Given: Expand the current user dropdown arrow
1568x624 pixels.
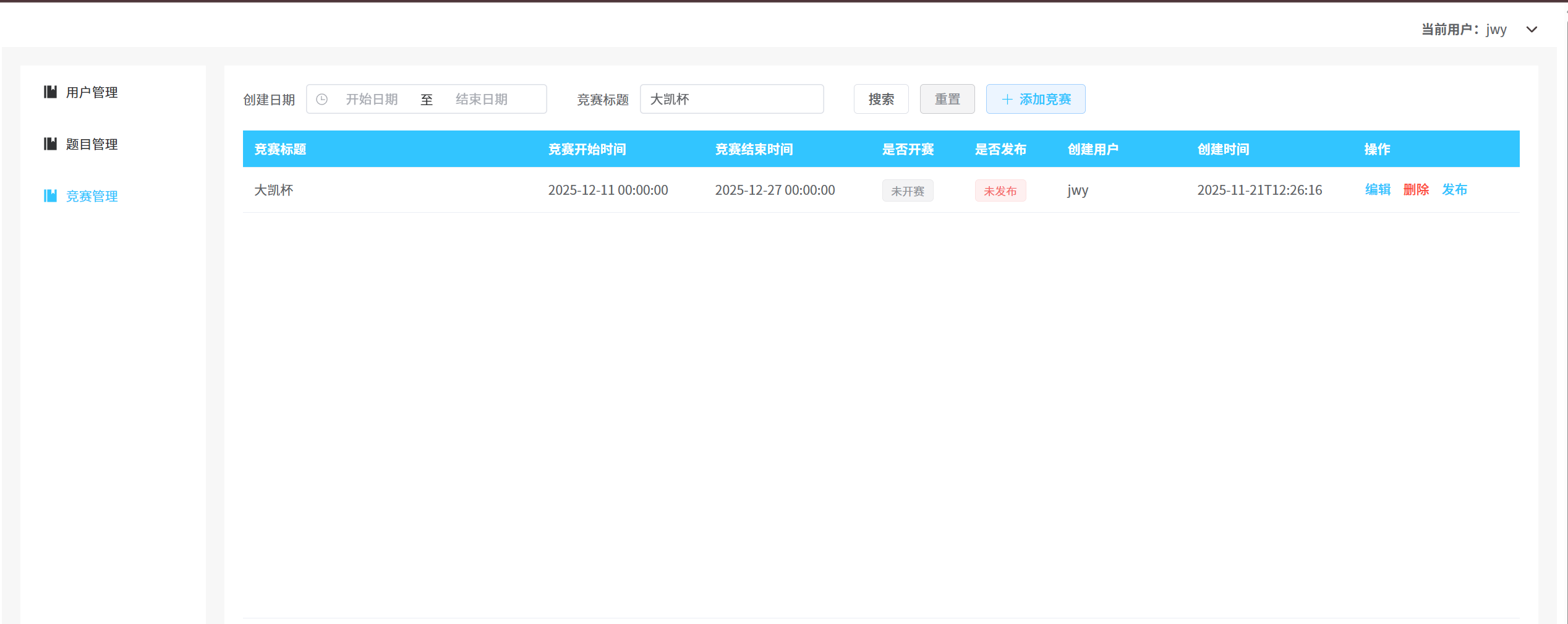Looking at the screenshot, I should [x=1532, y=29].
